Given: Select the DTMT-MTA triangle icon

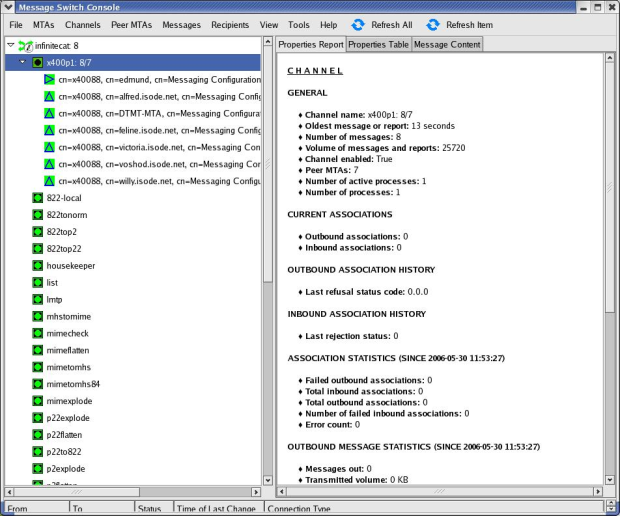Looking at the screenshot, I should click(x=49, y=113).
